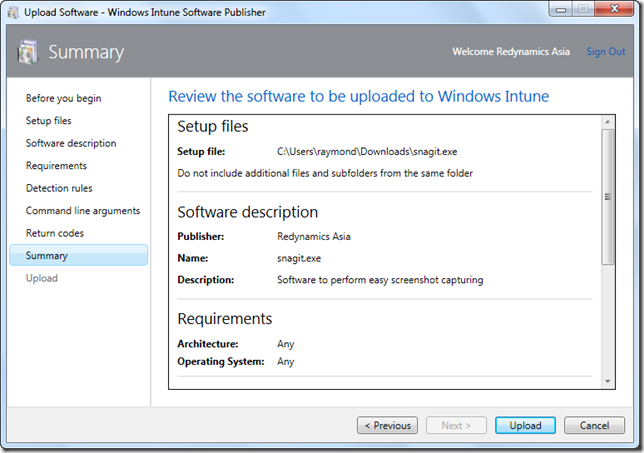The width and height of the screenshot is (644, 453).
Task: Open the Requirements step in the sidebar
Action: (x=56, y=166)
